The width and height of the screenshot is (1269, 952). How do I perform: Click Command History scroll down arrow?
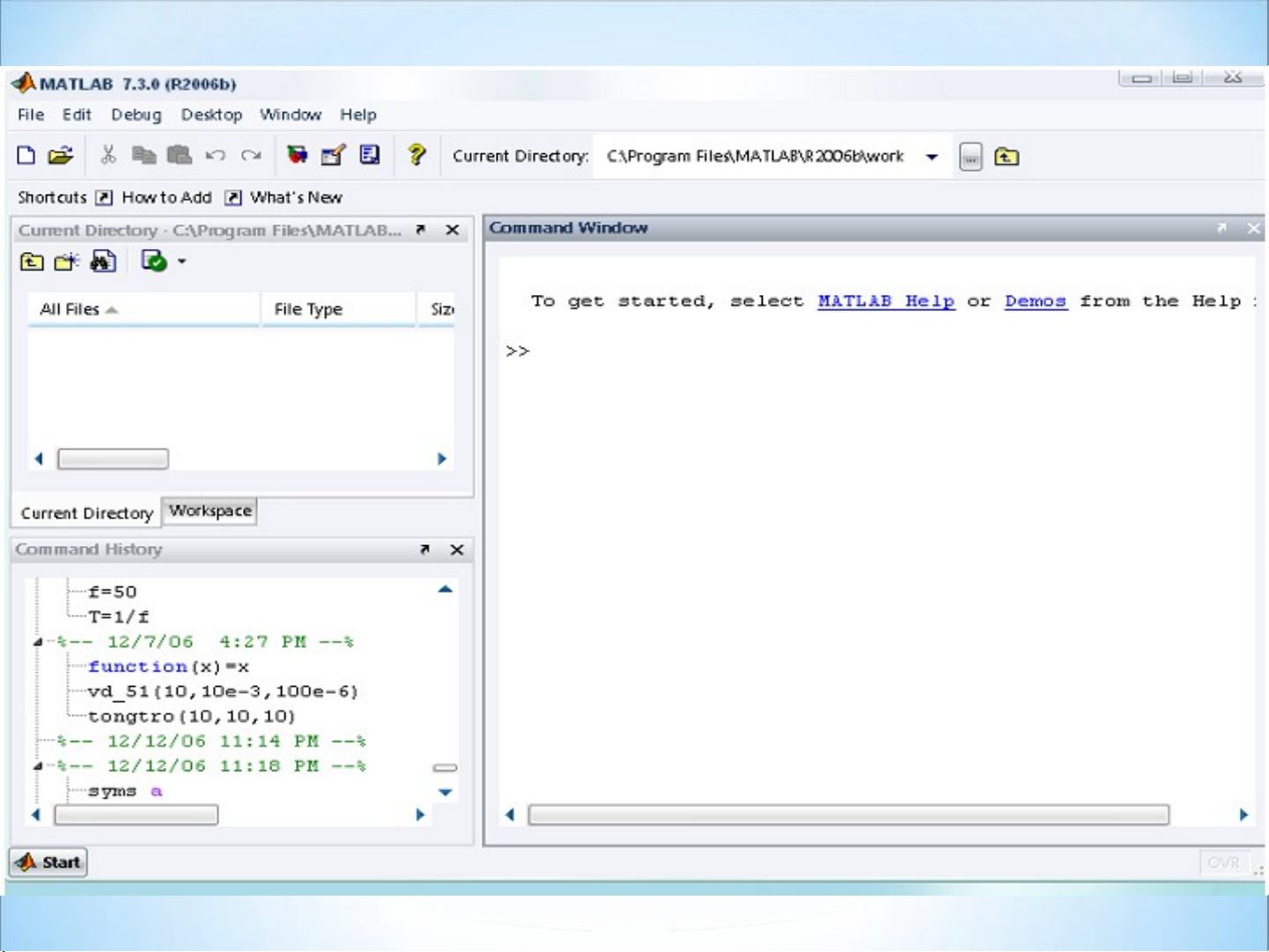446,793
